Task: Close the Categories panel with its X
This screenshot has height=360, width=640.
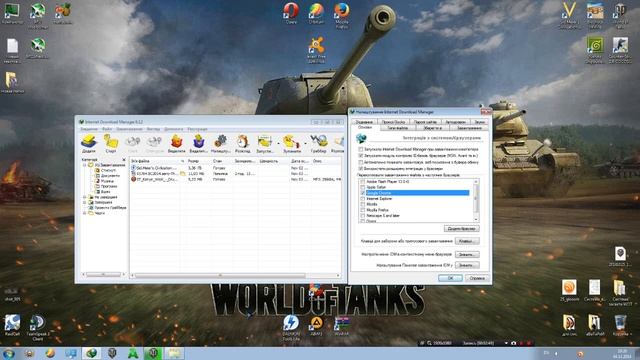Action: pos(124,160)
